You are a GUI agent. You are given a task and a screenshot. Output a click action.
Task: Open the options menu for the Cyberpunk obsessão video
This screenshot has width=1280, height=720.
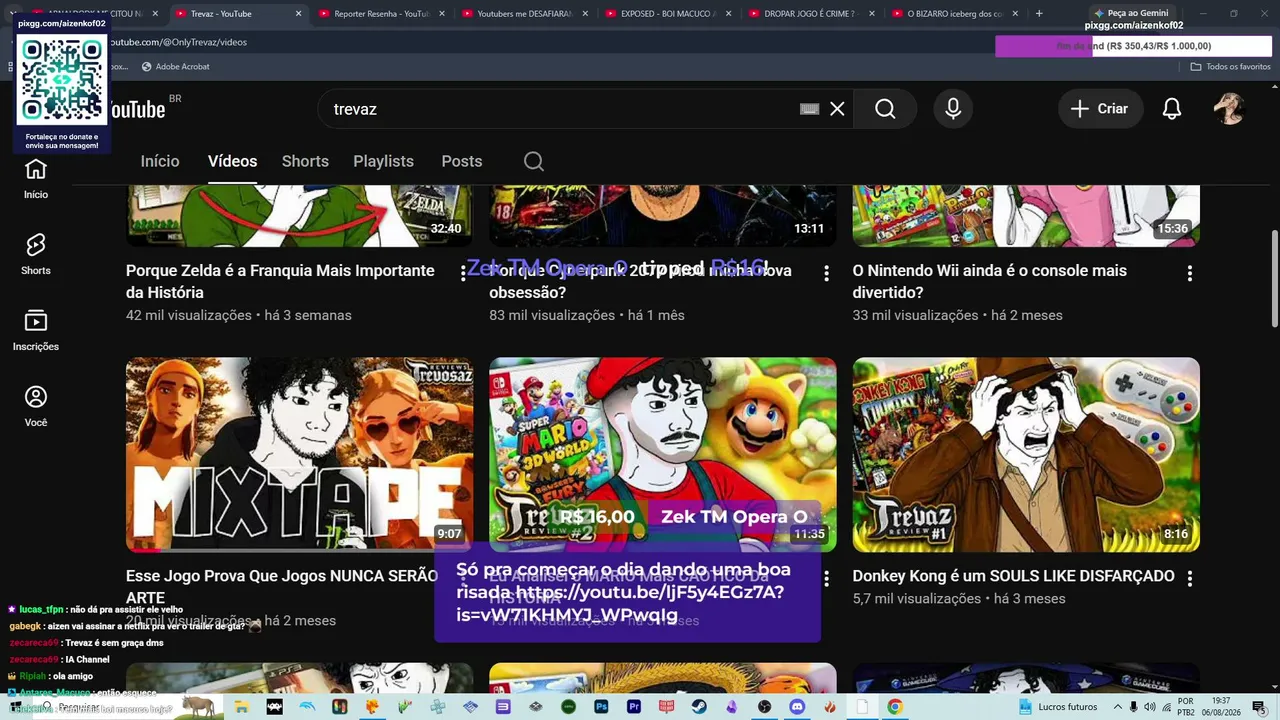(x=826, y=273)
